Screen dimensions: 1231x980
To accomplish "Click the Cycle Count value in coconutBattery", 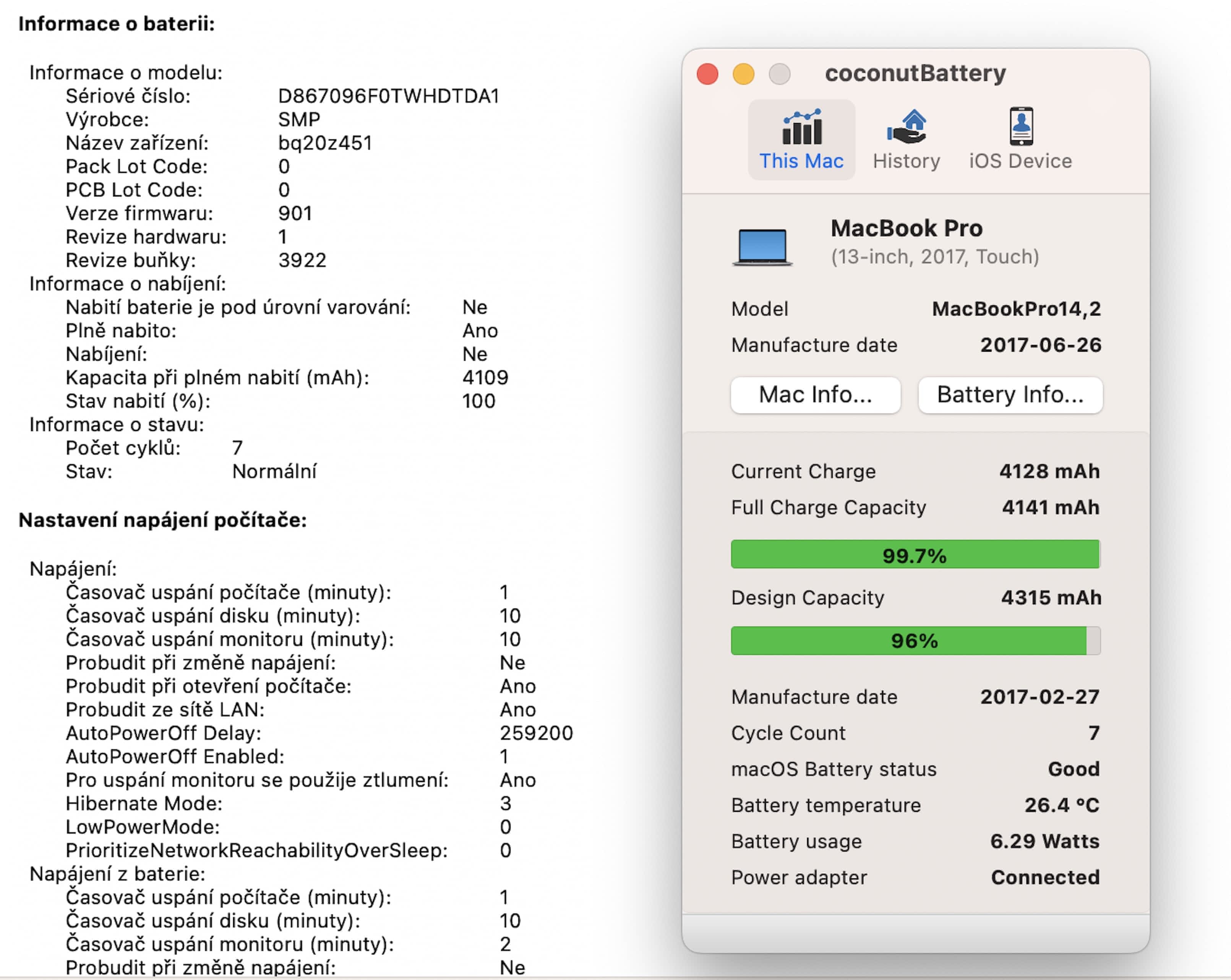I will (x=1093, y=733).
